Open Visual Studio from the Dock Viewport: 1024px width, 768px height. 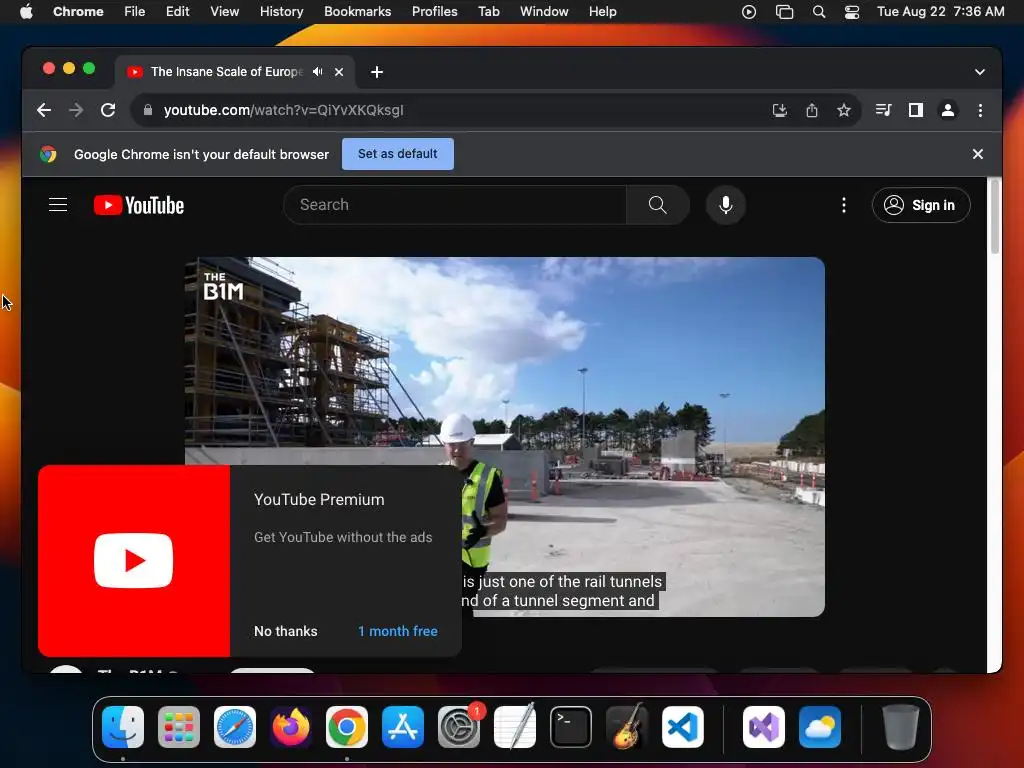coord(764,727)
